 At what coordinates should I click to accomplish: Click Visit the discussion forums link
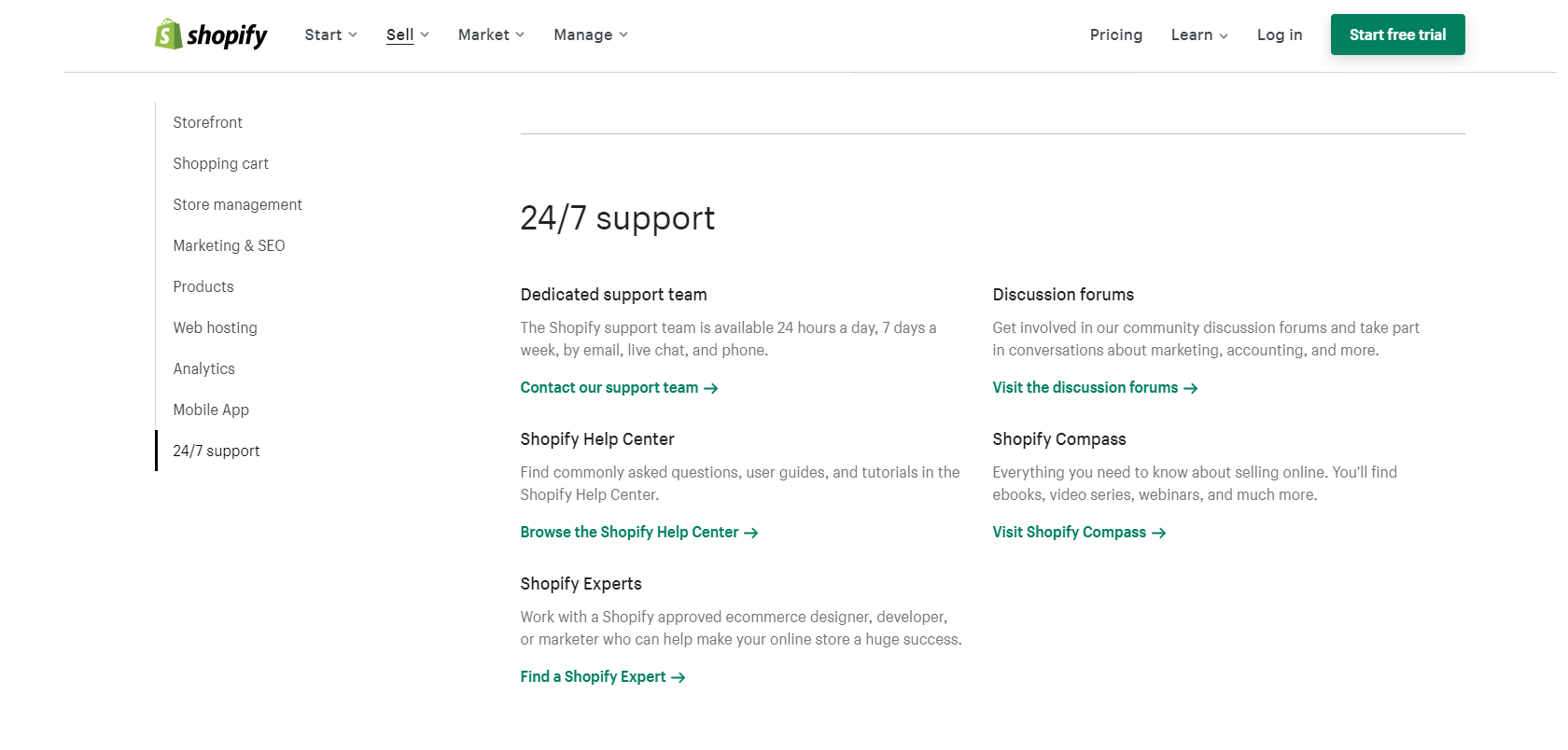coord(1095,387)
